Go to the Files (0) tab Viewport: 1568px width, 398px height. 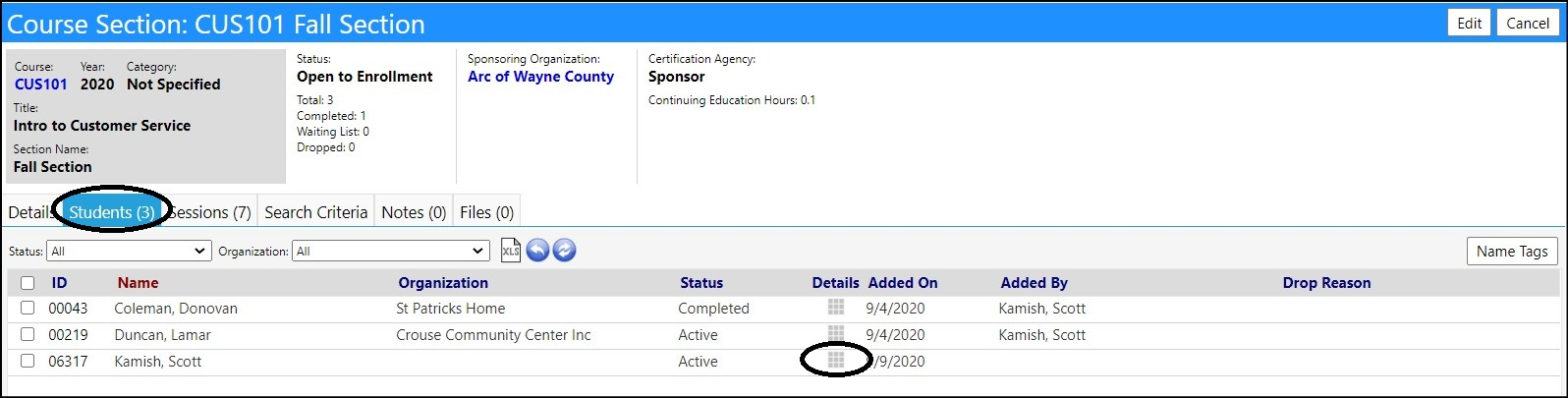(x=486, y=212)
